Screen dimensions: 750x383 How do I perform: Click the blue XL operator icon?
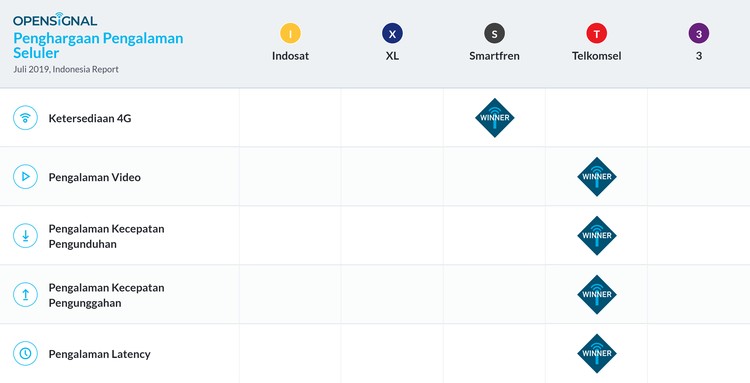pyautogui.click(x=392, y=33)
